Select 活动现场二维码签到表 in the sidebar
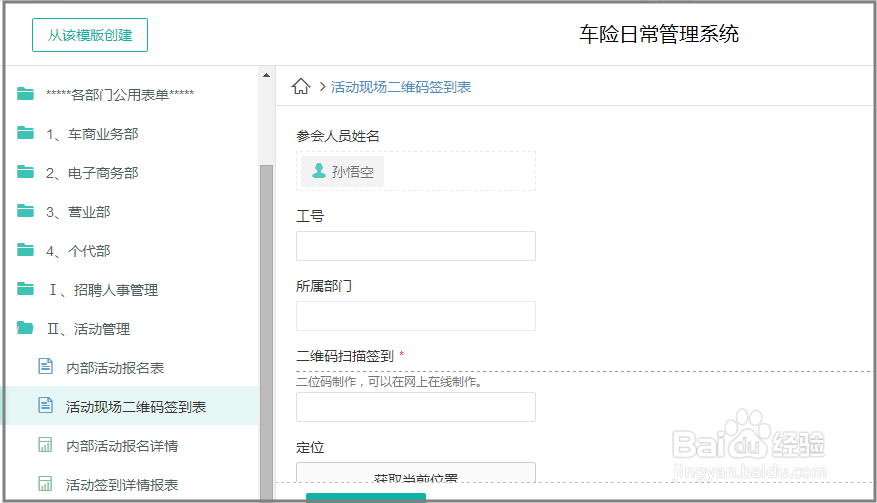Screen dimensions: 877x503 136,407
